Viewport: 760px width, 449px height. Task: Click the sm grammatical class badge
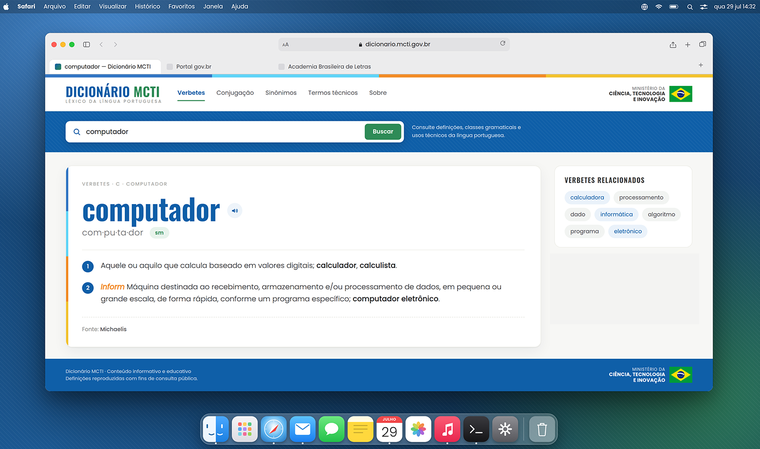pyautogui.click(x=159, y=233)
